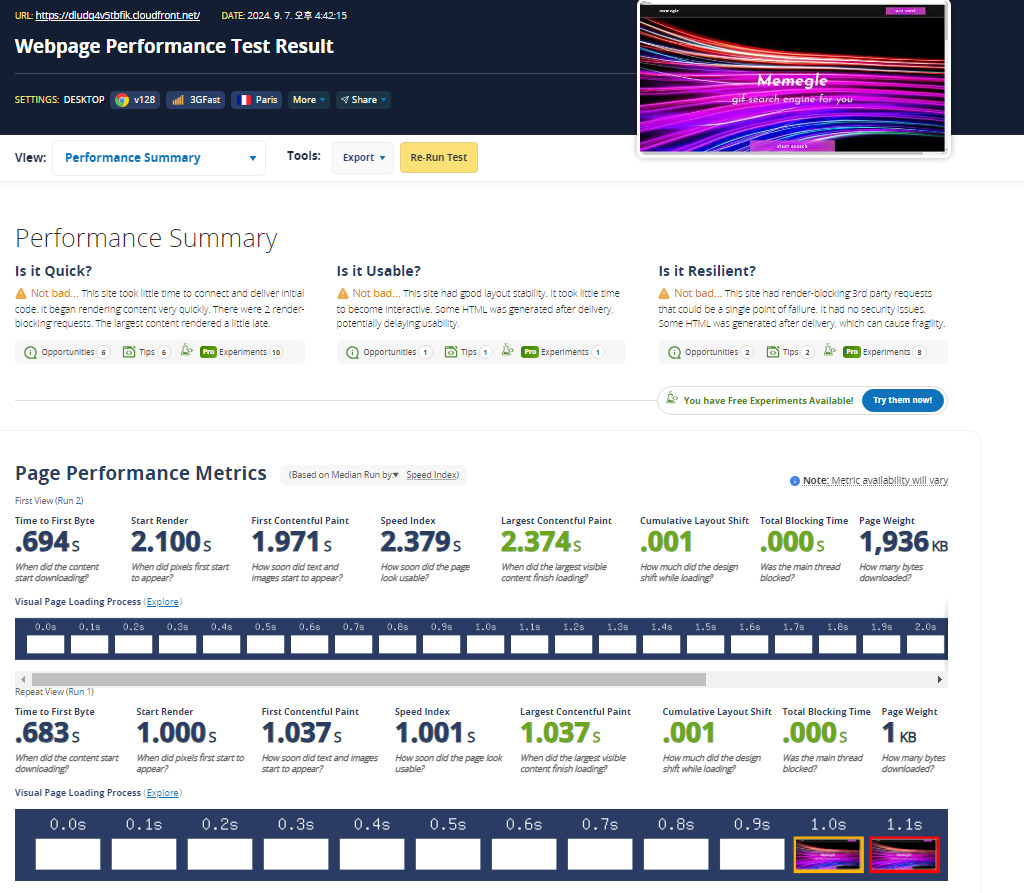Select the Repeat View 0.5s filmstrip frame
This screenshot has height=893, width=1024.
[x=448, y=854]
